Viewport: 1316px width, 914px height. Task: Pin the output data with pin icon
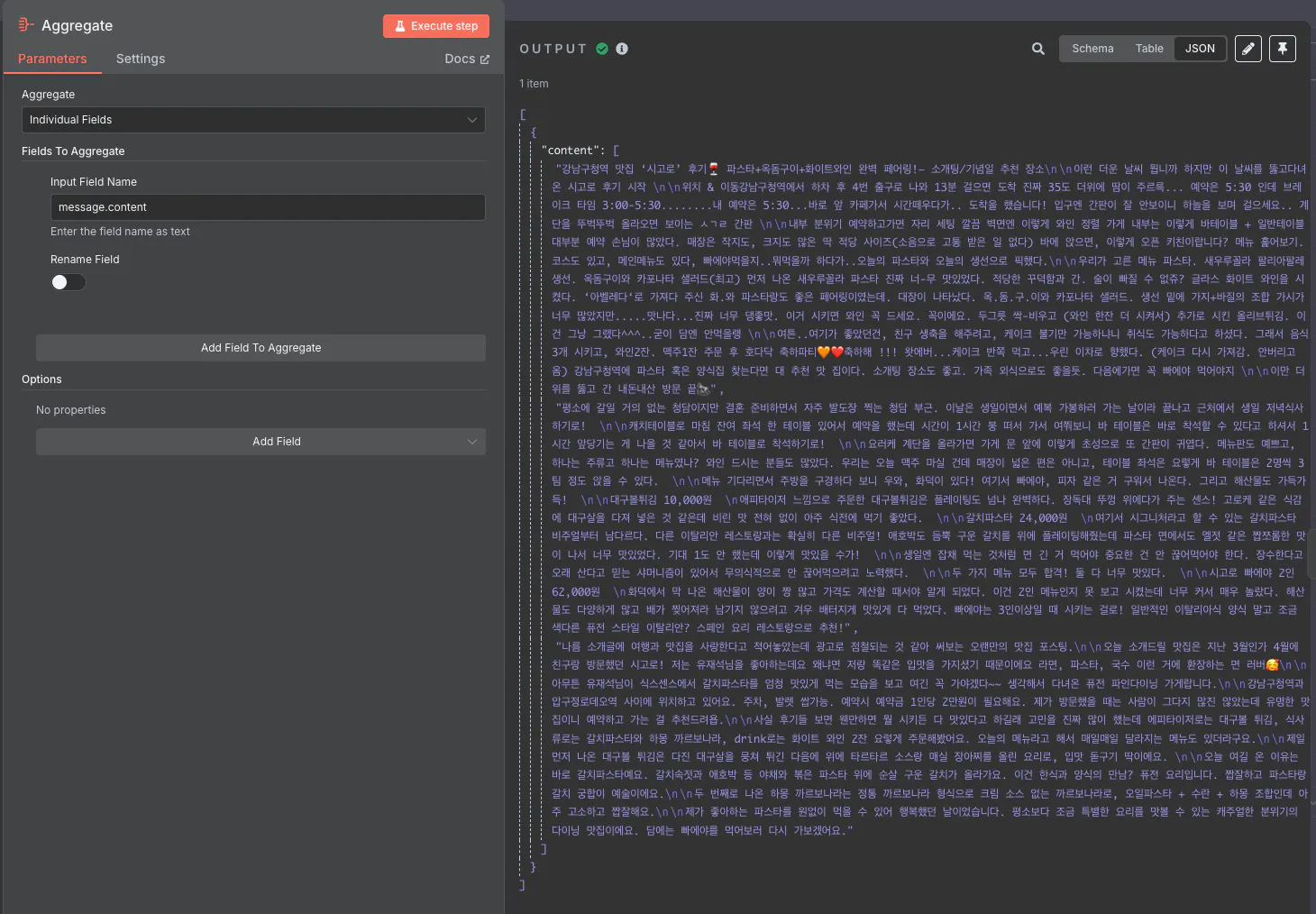pyautogui.click(x=1282, y=49)
